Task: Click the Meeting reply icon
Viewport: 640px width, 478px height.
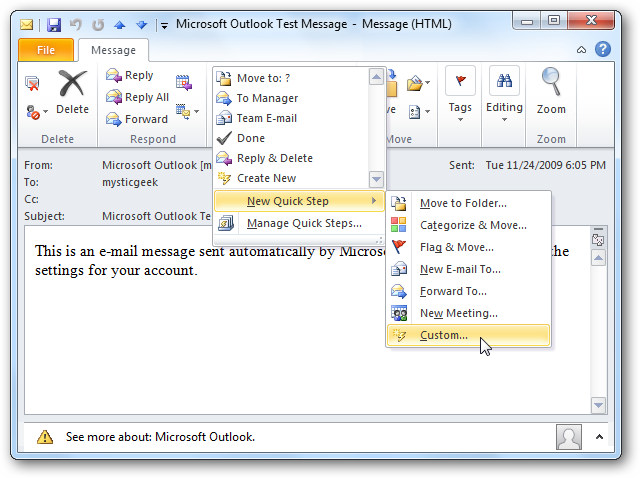Action: tap(184, 82)
